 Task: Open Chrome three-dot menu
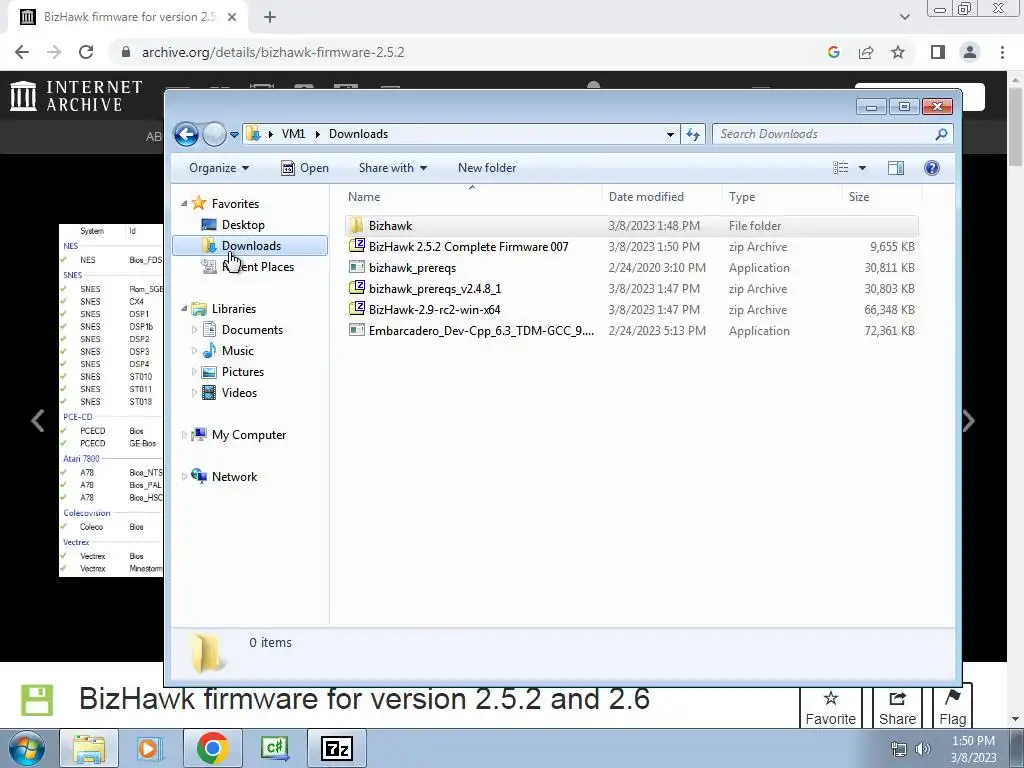[x=1002, y=52]
